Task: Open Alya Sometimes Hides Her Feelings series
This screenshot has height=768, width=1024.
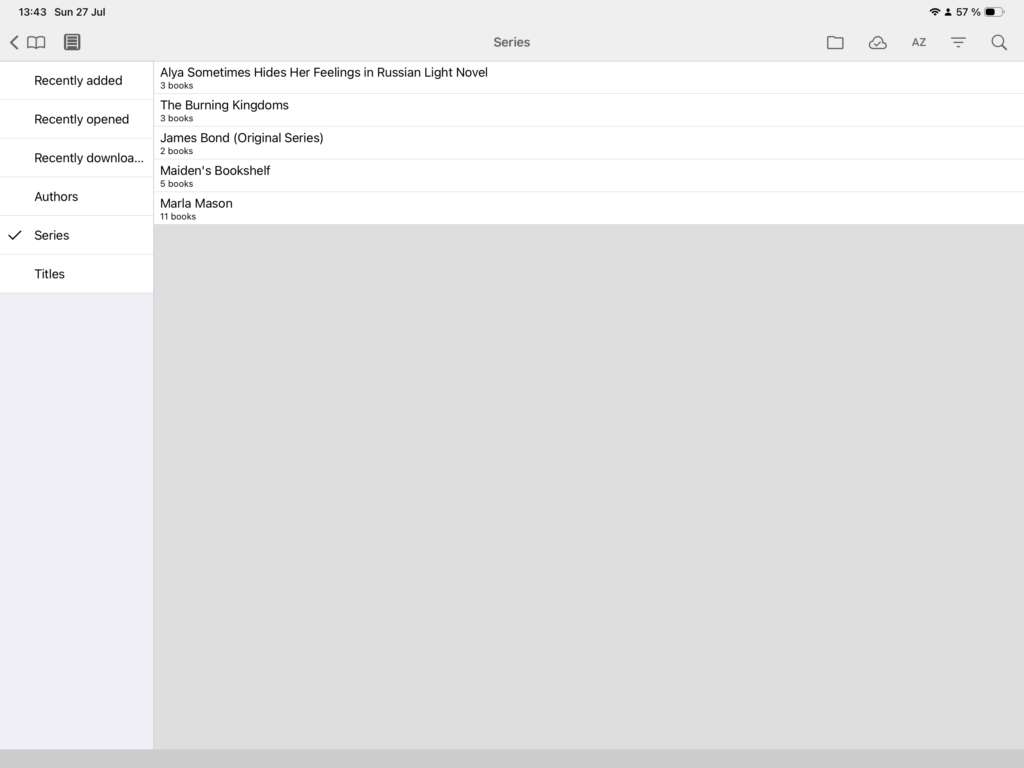Action: coord(588,78)
